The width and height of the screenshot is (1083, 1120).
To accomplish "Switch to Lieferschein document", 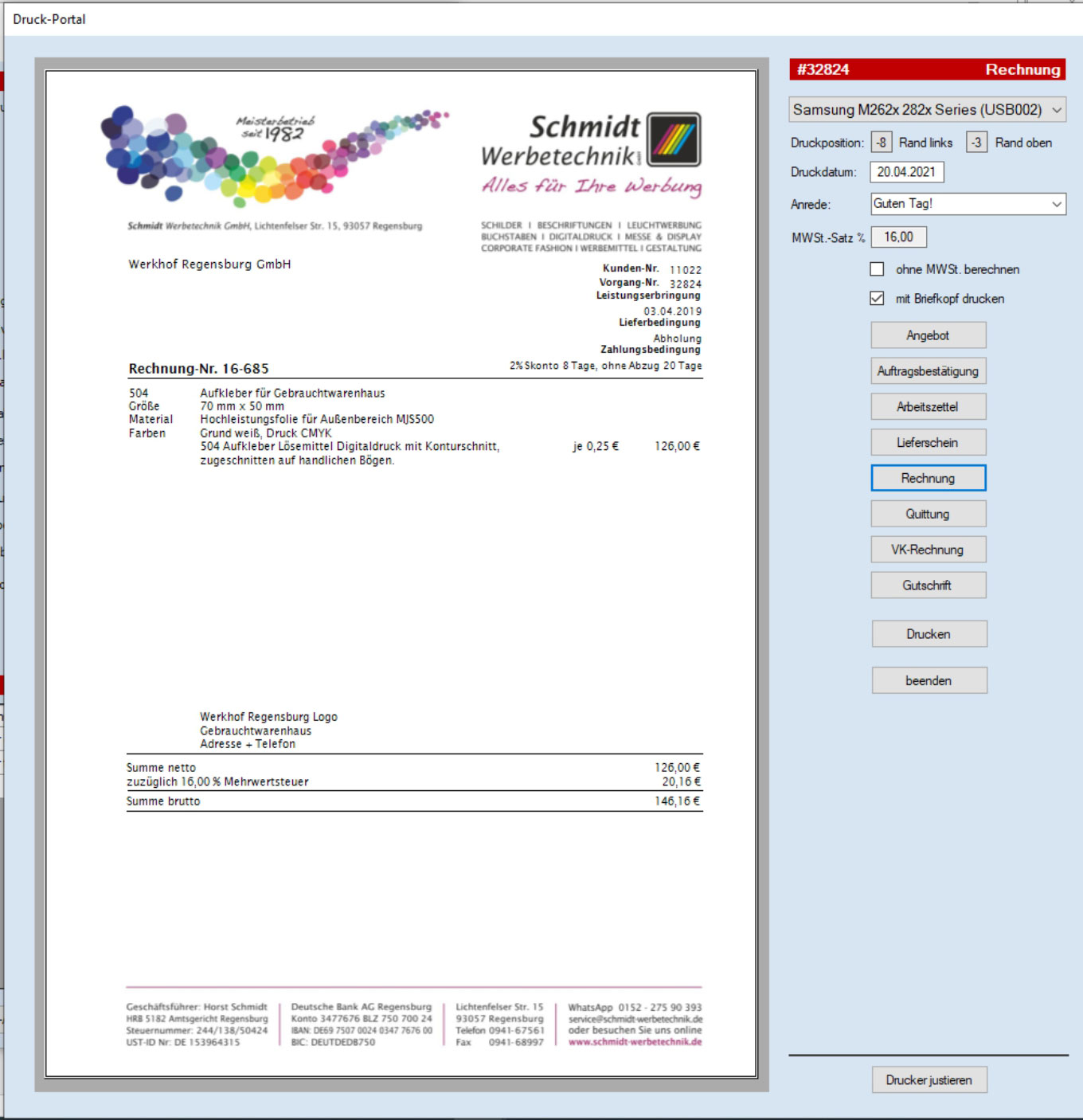I will [928, 443].
